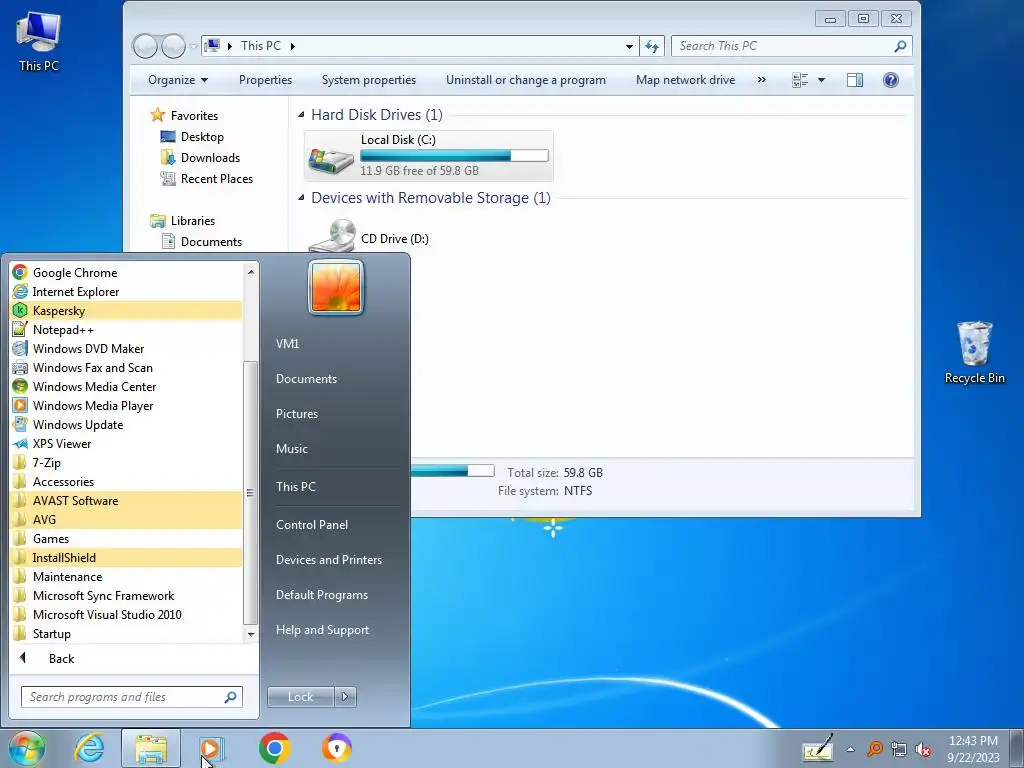
Task: Click the Explorer help icon
Action: 891,80
